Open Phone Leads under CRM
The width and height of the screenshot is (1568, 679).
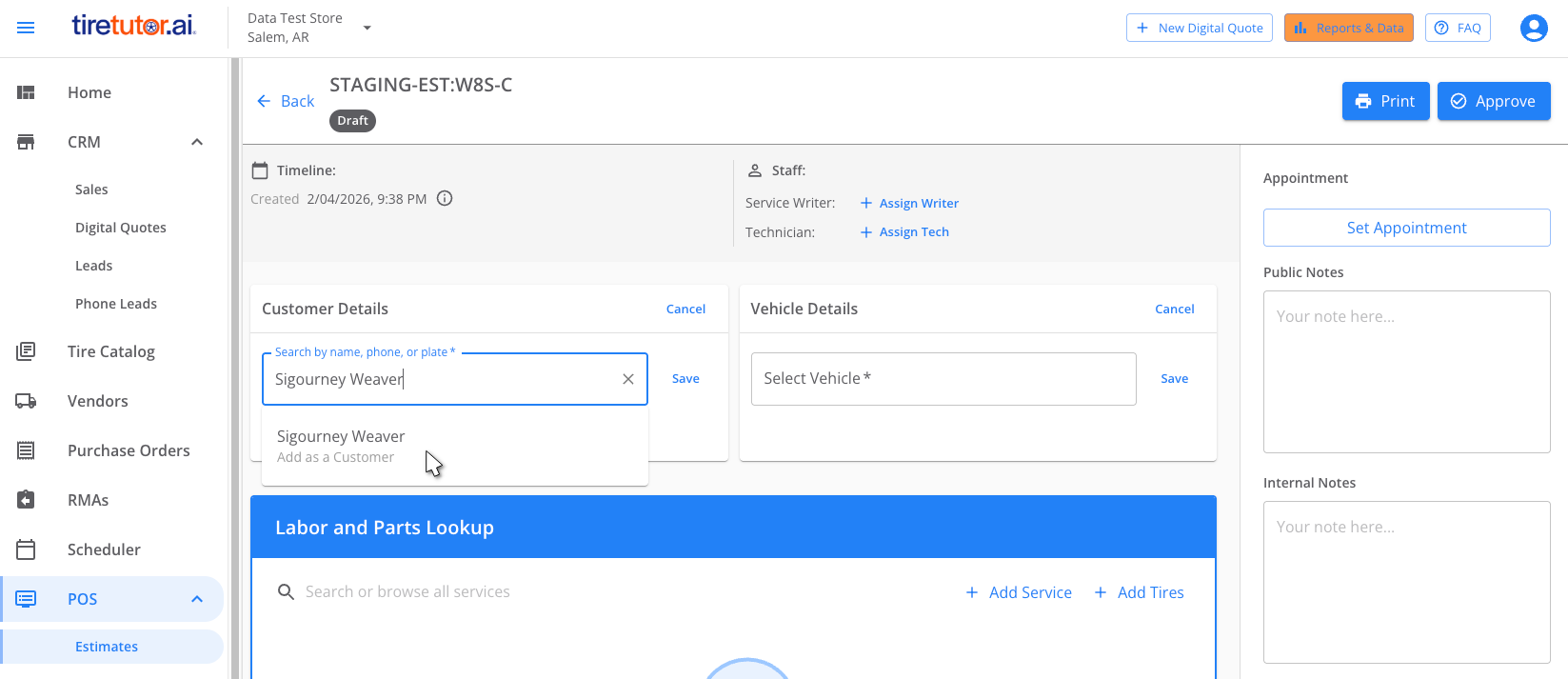(116, 304)
